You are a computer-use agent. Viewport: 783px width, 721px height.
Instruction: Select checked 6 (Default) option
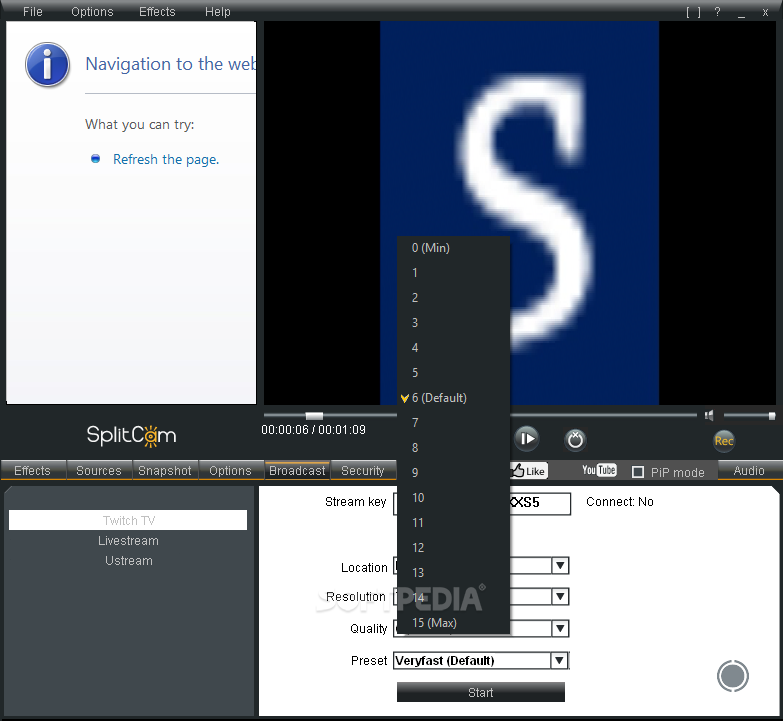pos(453,398)
